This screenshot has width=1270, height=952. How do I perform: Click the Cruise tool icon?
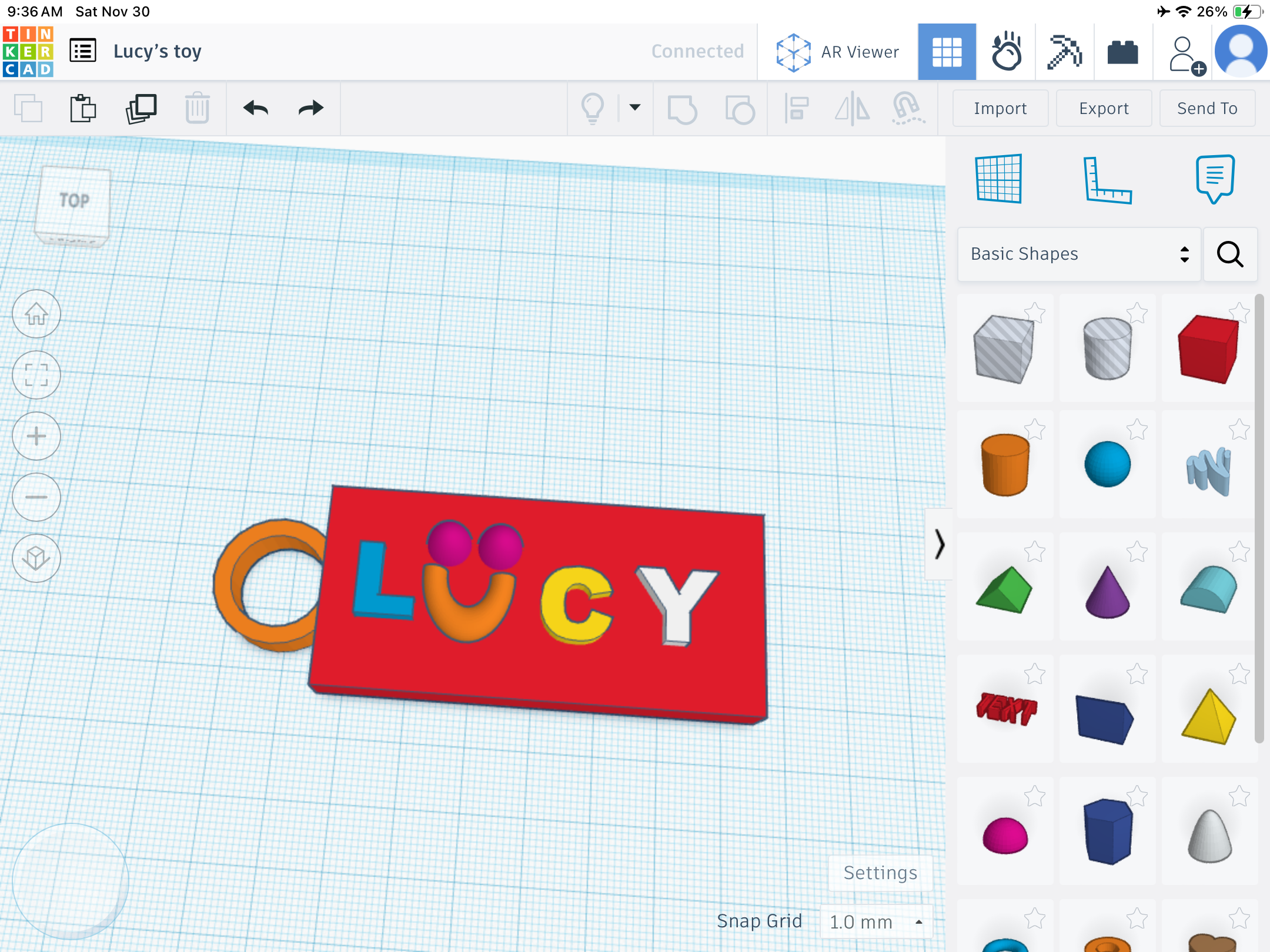point(908,108)
